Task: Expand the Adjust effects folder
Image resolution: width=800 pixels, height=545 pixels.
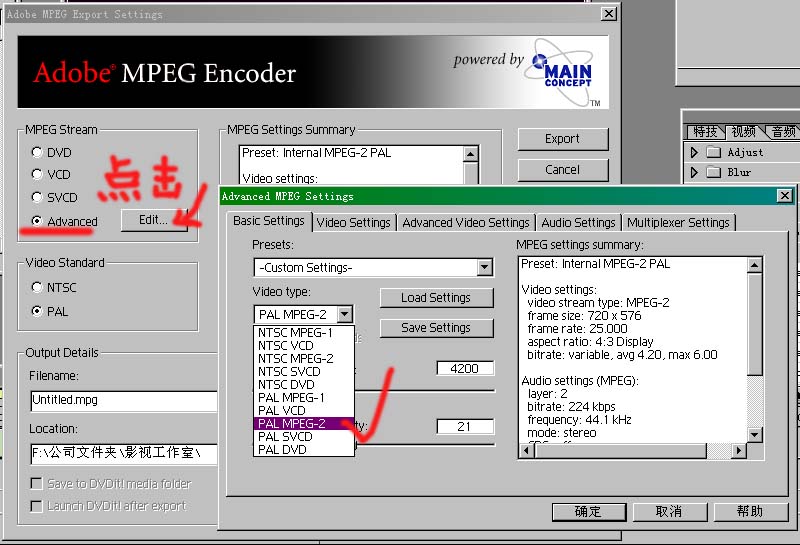Action: pyautogui.click(x=694, y=152)
